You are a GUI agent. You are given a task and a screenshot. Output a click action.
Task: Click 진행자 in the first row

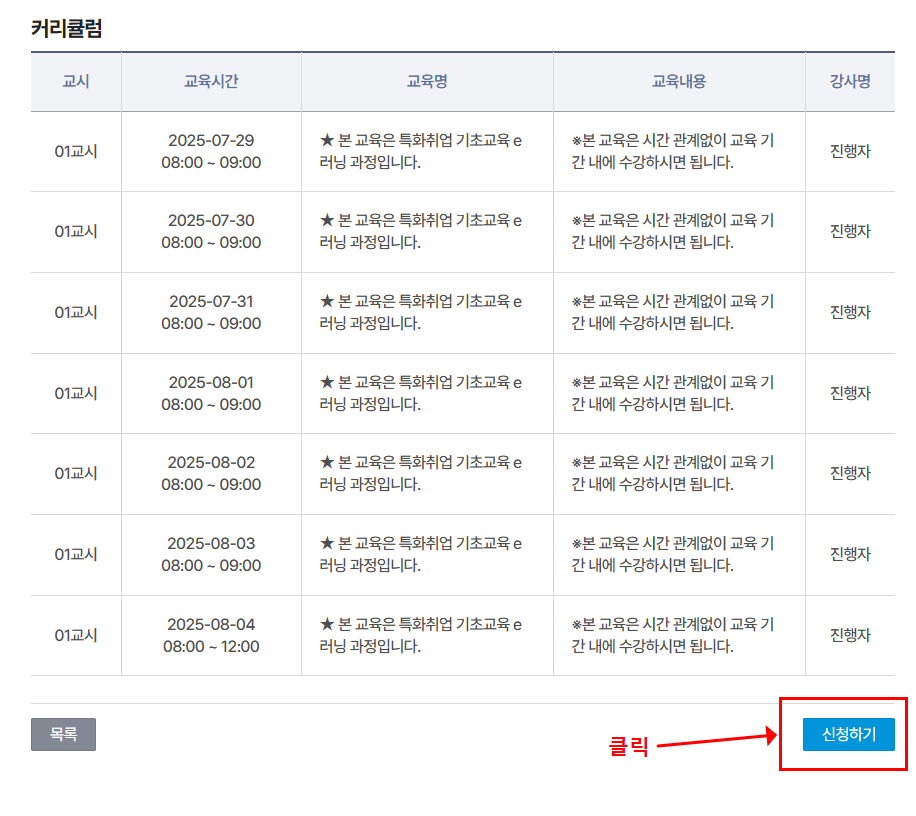pos(850,151)
